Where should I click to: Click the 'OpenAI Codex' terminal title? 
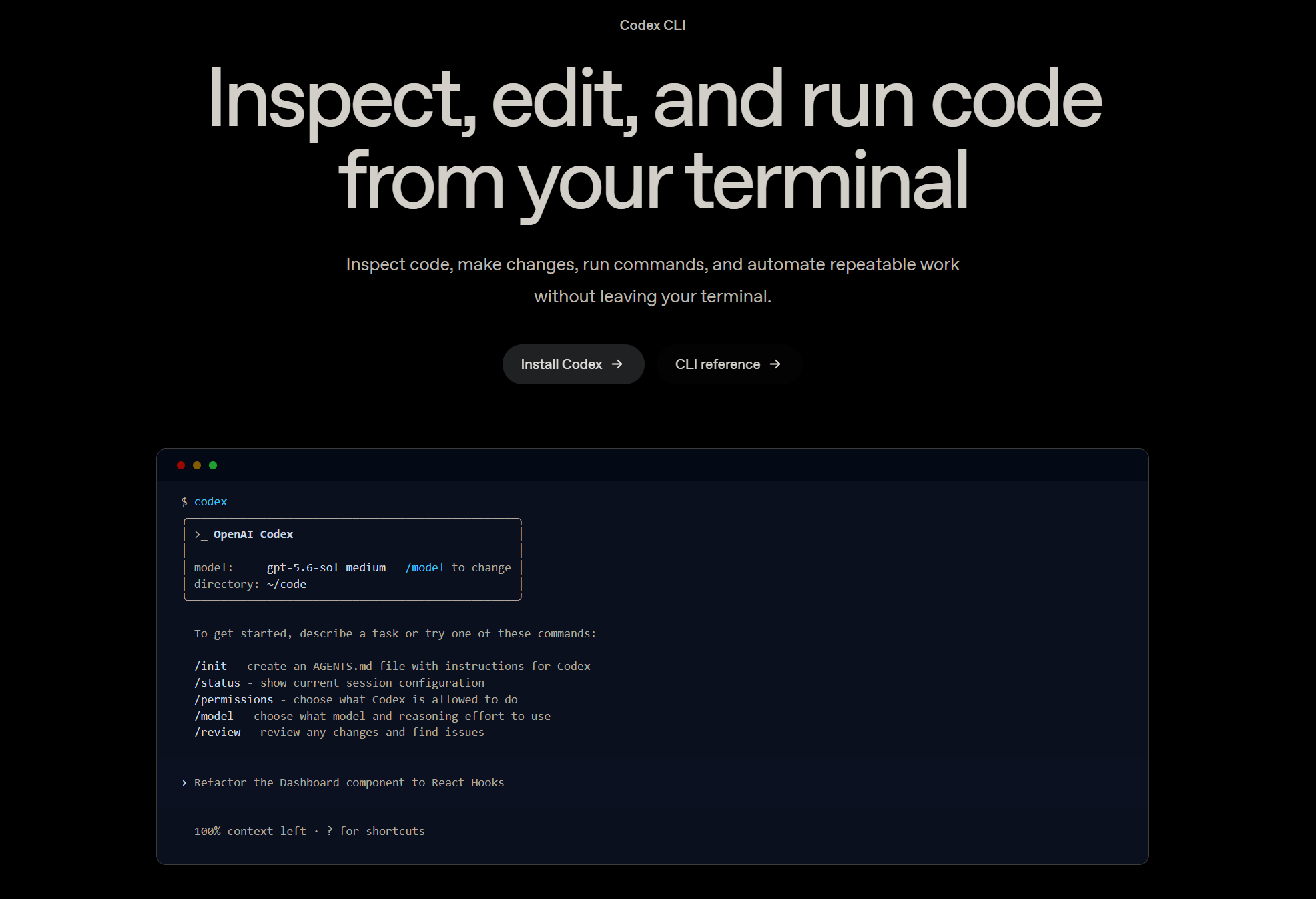pyautogui.click(x=253, y=534)
